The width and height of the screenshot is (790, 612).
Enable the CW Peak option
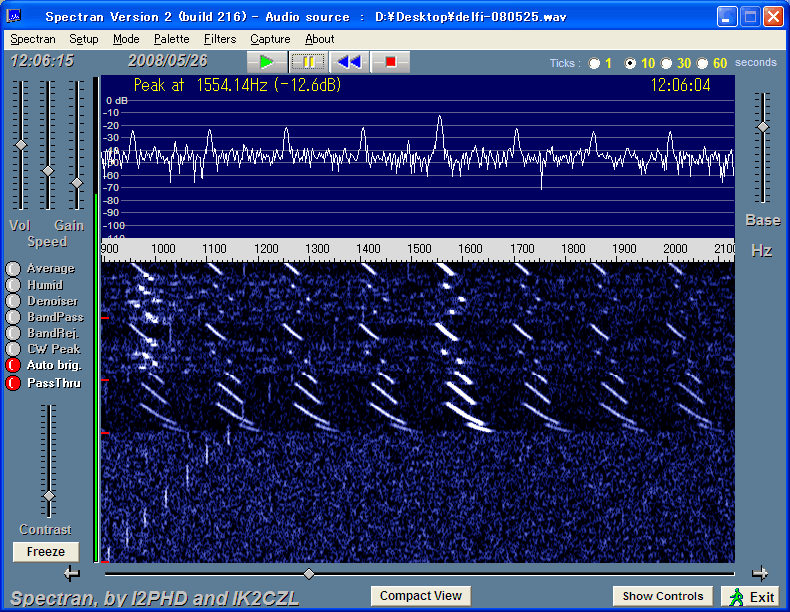pos(13,349)
